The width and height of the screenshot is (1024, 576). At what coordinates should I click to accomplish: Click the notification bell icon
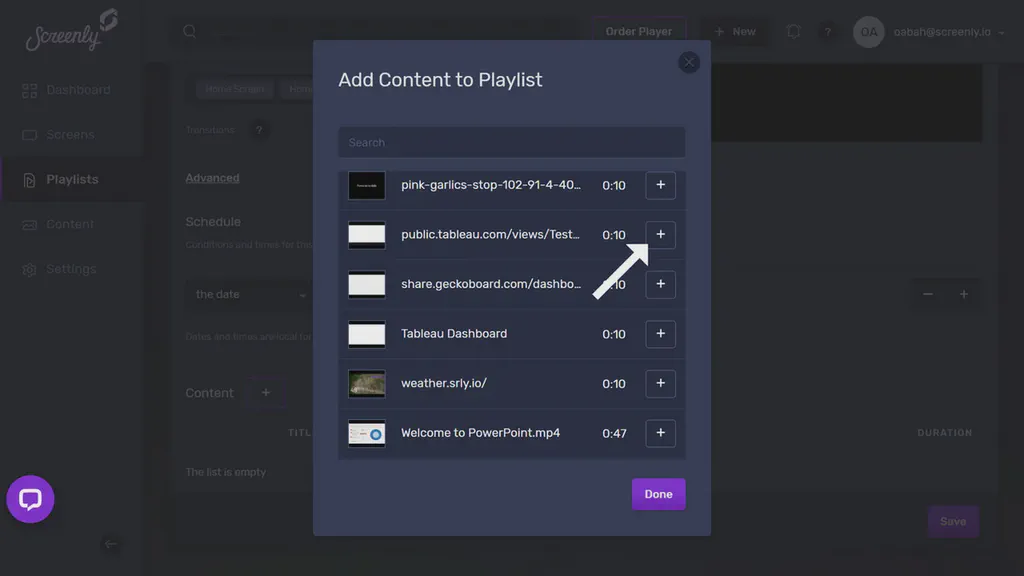(x=793, y=31)
